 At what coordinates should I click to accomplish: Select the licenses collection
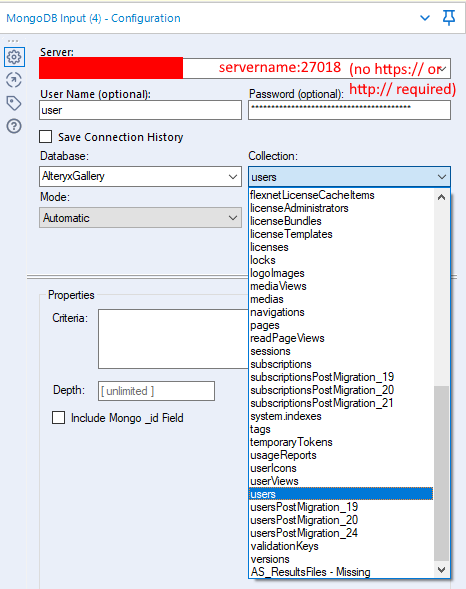pyautogui.click(x=341, y=247)
